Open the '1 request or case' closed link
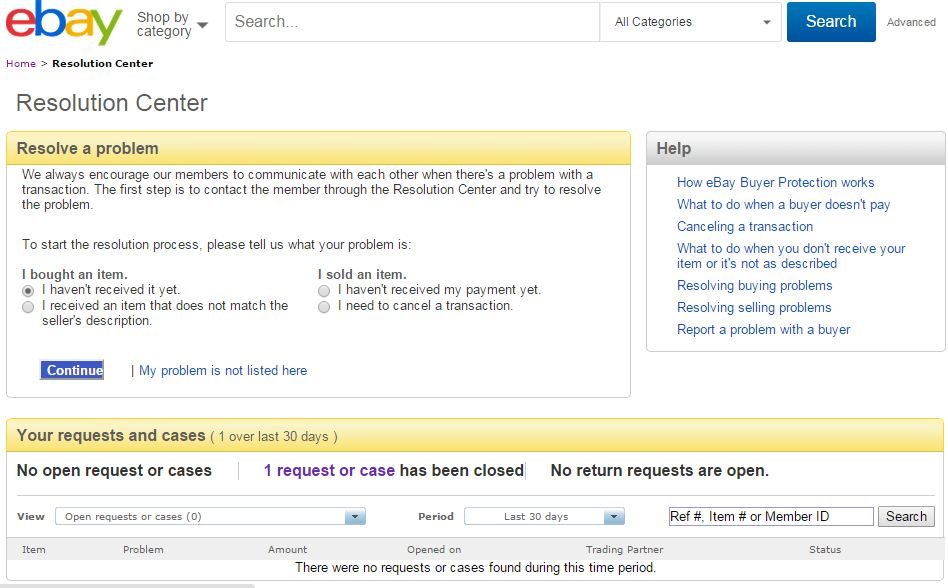The height and width of the screenshot is (588, 948). (x=330, y=470)
